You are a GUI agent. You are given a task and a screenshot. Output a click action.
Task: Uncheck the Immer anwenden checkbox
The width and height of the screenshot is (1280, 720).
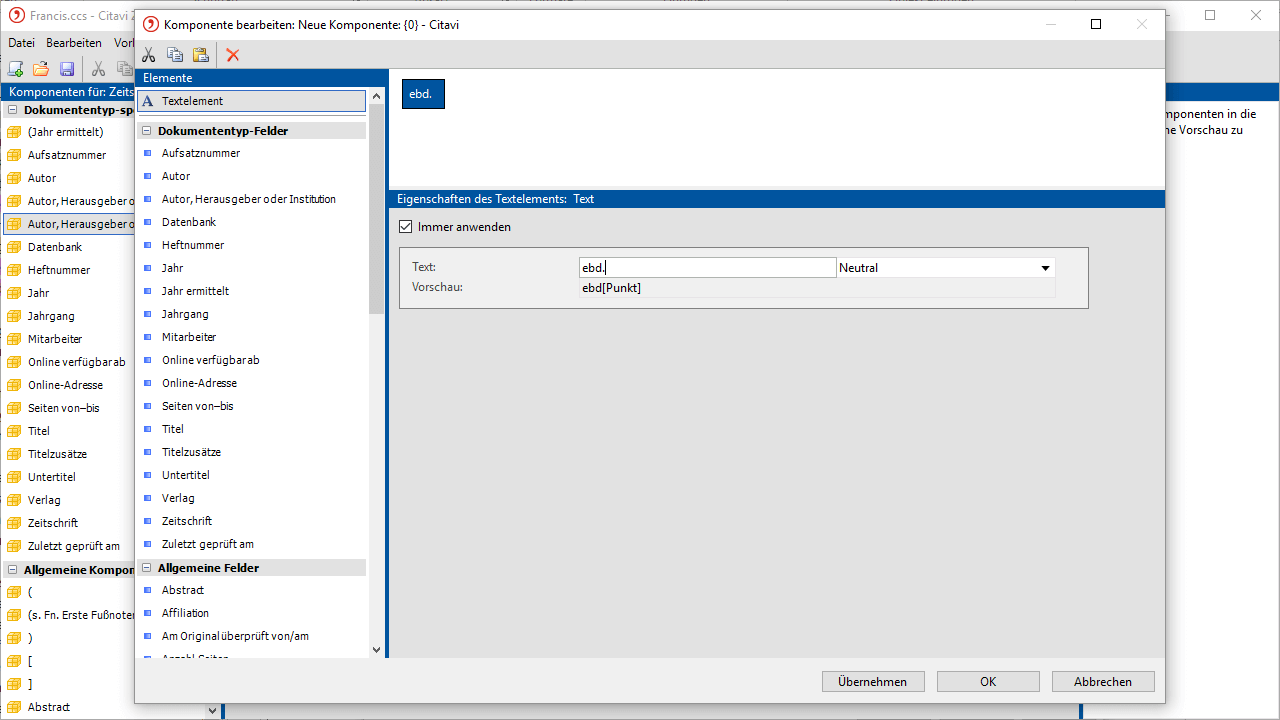pos(406,227)
